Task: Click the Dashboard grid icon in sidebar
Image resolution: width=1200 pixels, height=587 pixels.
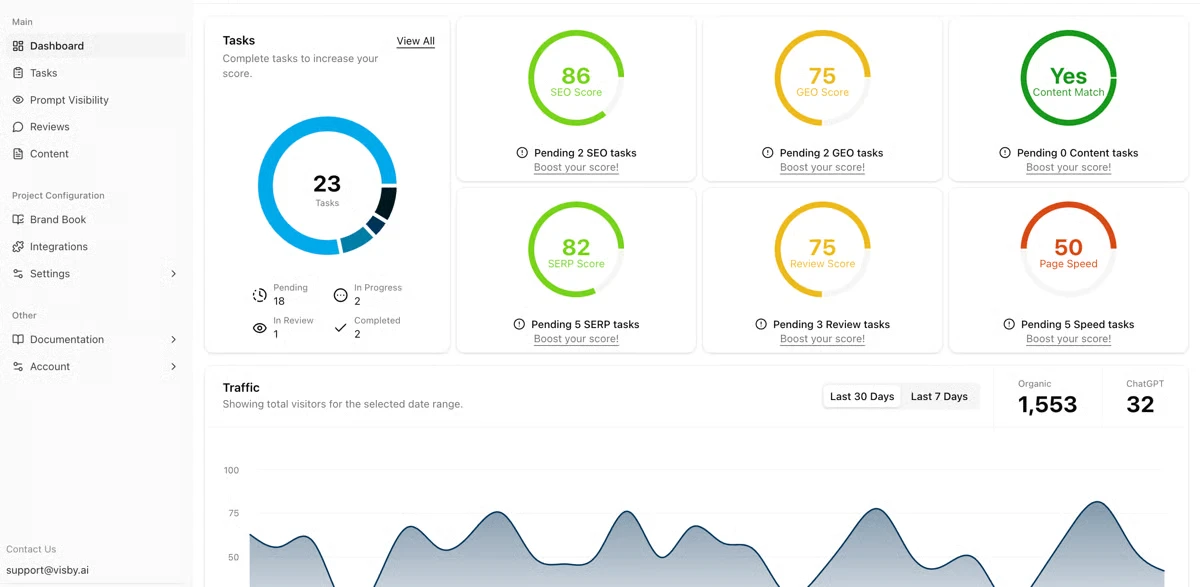Action: click(x=18, y=46)
